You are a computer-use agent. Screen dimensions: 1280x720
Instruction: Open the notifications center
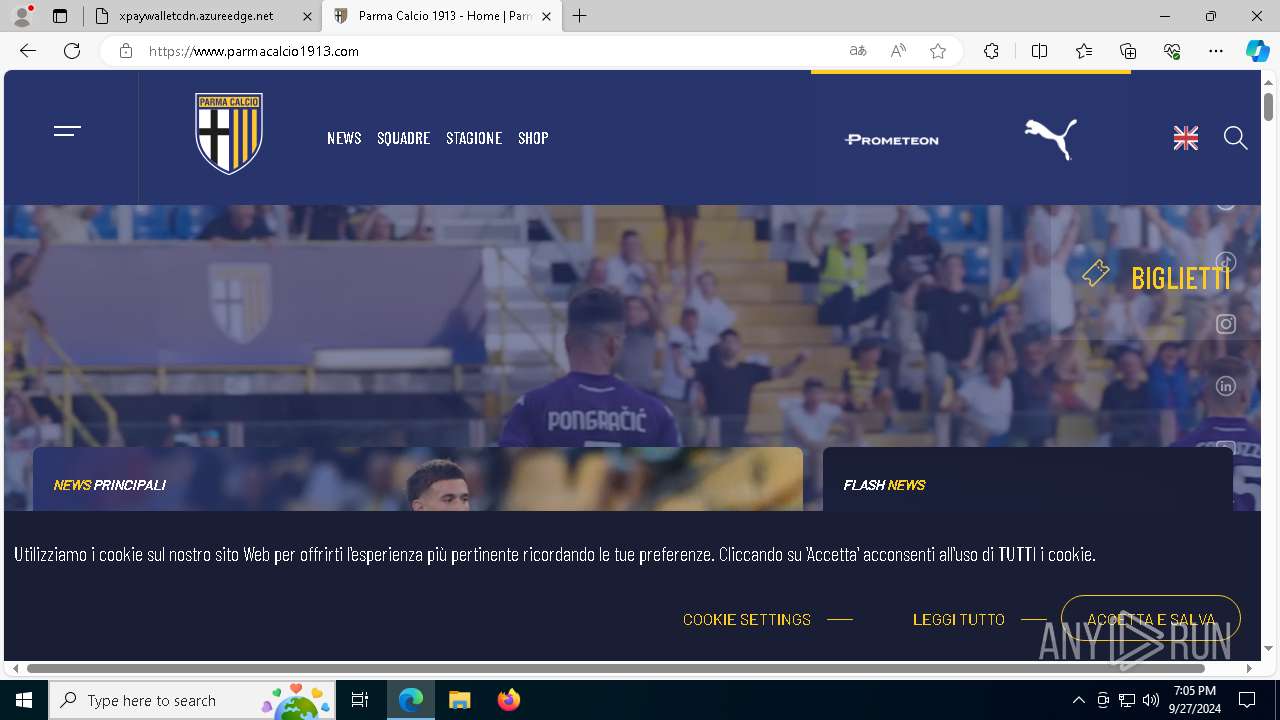point(1247,700)
